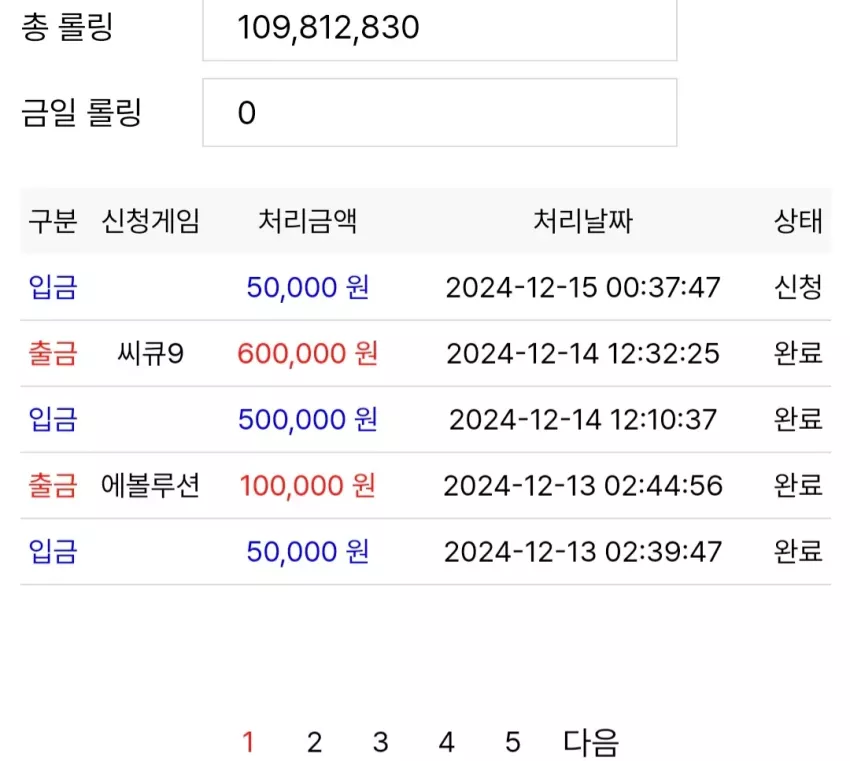
Task: Open the 100,000 원 에볼루션 withdrawal row
Action: tap(426, 486)
